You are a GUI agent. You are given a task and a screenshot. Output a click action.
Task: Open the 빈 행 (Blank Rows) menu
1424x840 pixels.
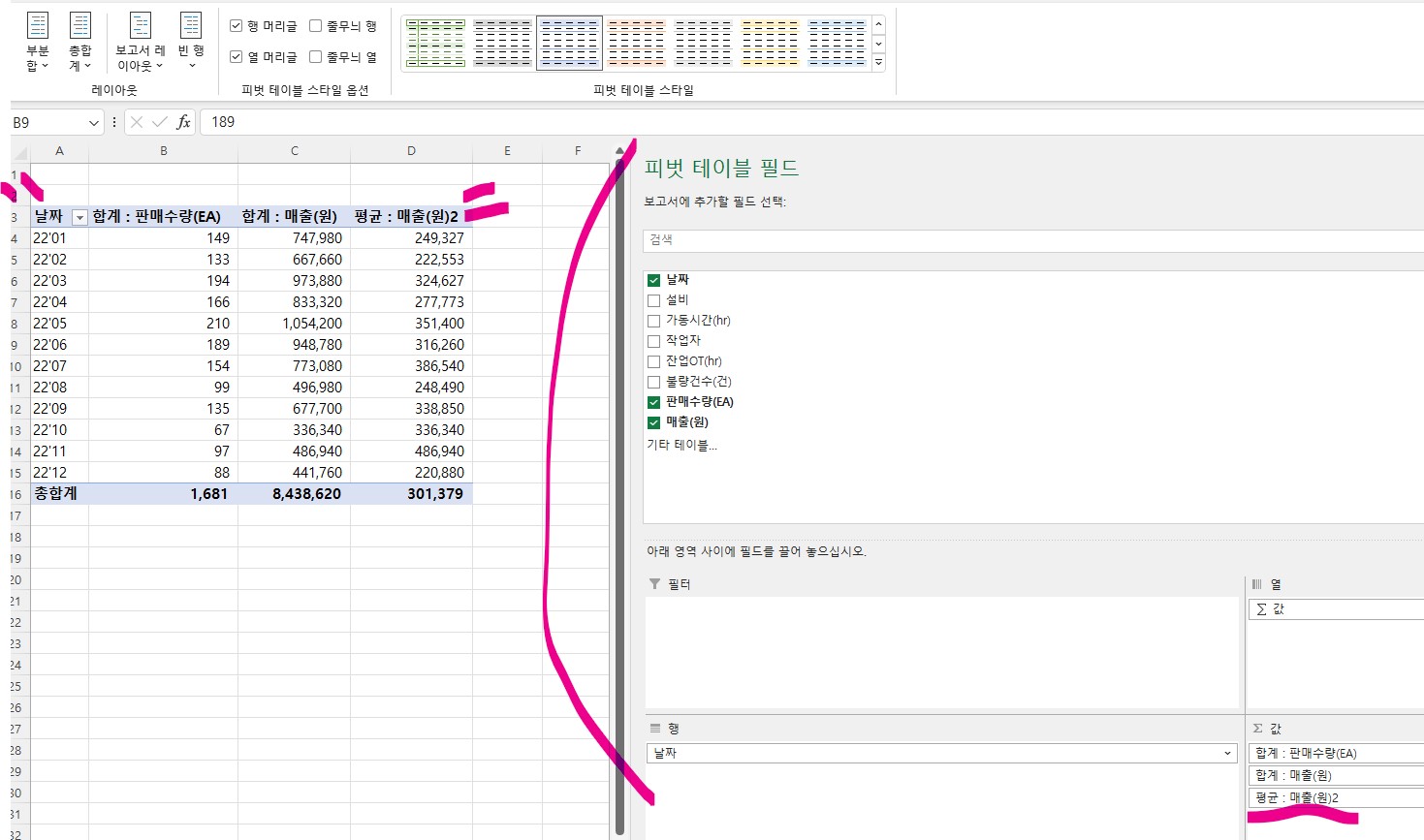click(x=191, y=42)
